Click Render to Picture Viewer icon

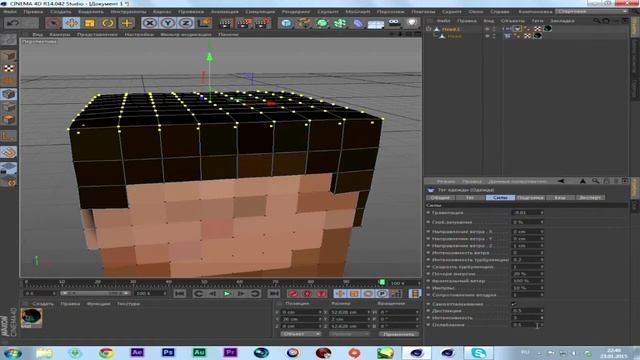tap(244, 23)
